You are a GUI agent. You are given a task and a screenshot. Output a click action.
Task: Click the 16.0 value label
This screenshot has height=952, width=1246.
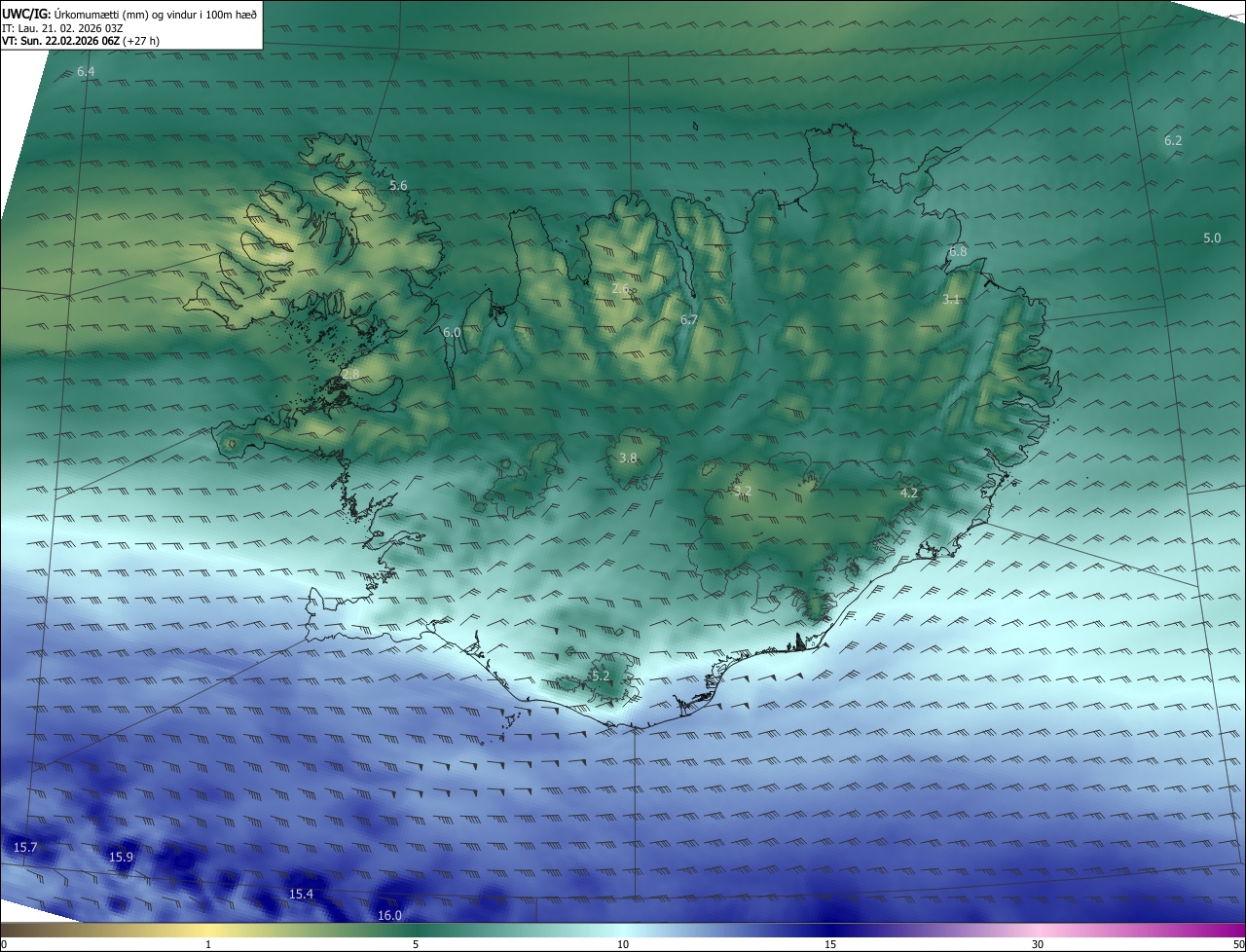[x=389, y=915]
